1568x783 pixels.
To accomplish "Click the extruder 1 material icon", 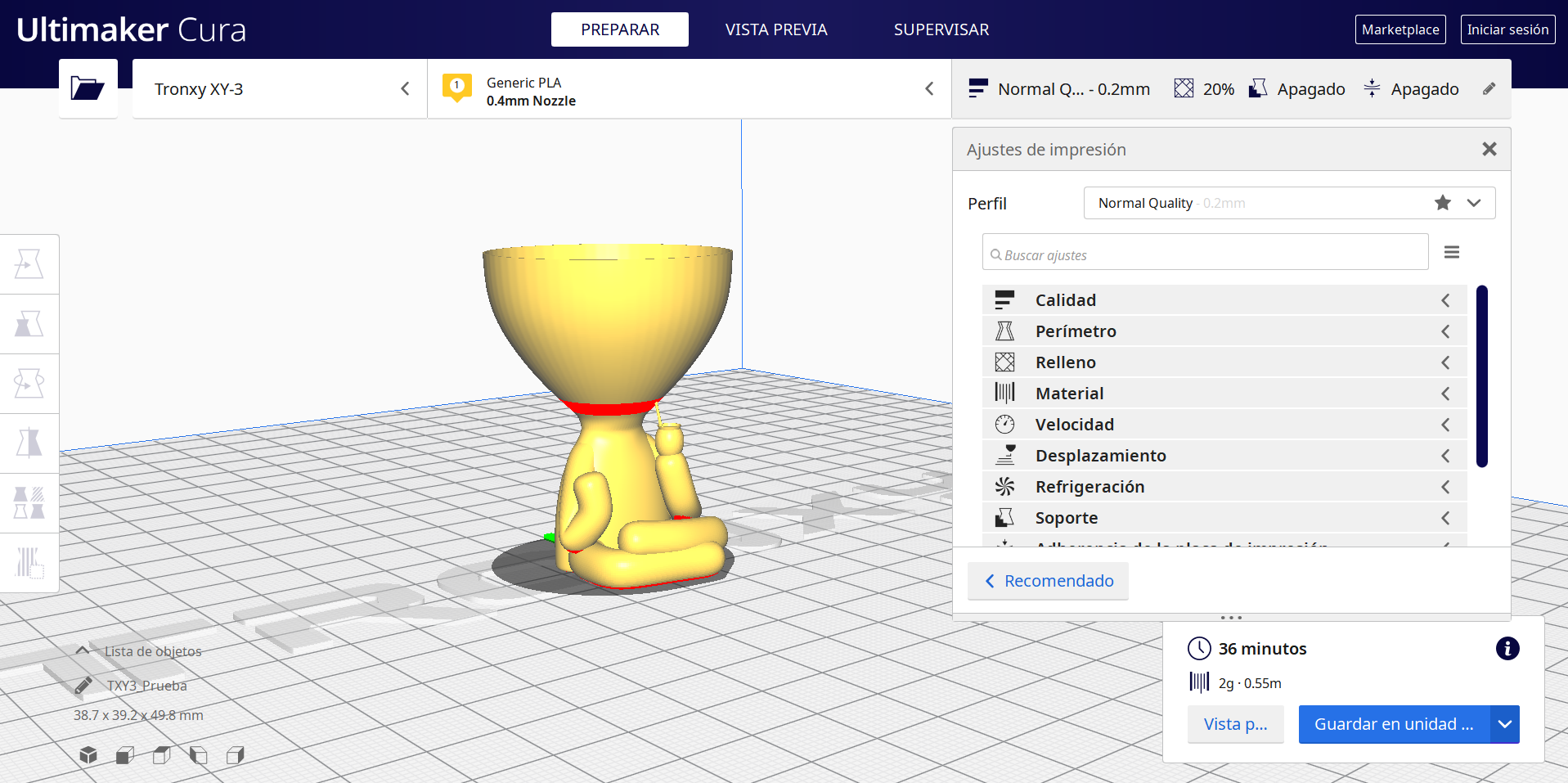I will point(457,87).
